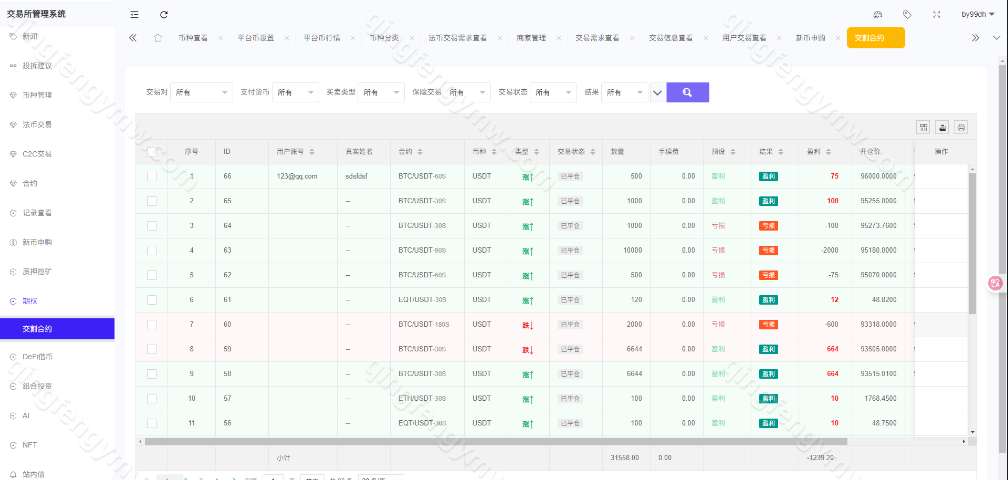
Task: Click the print table icon
Action: point(961,127)
